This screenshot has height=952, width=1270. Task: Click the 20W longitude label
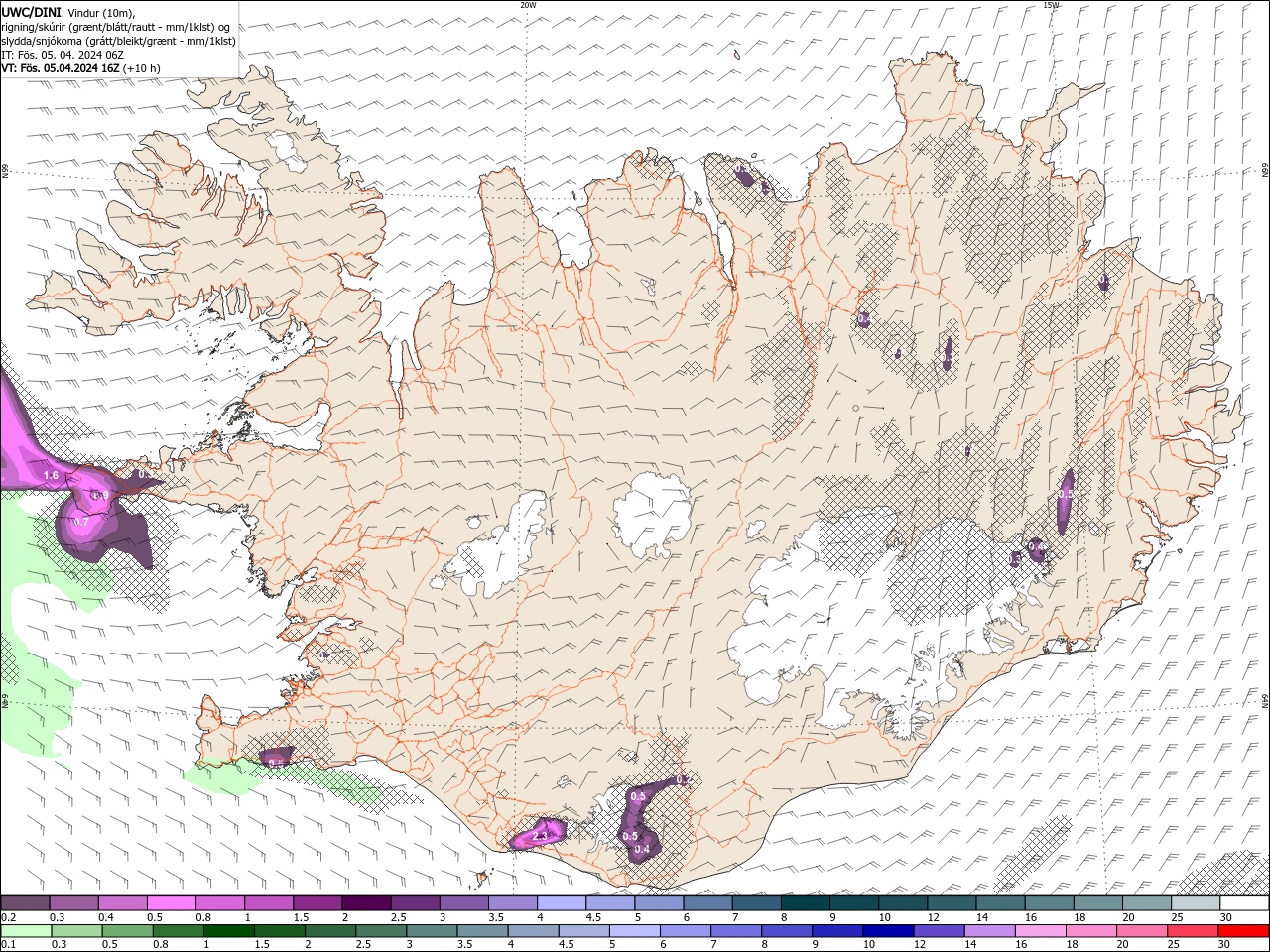[528, 5]
